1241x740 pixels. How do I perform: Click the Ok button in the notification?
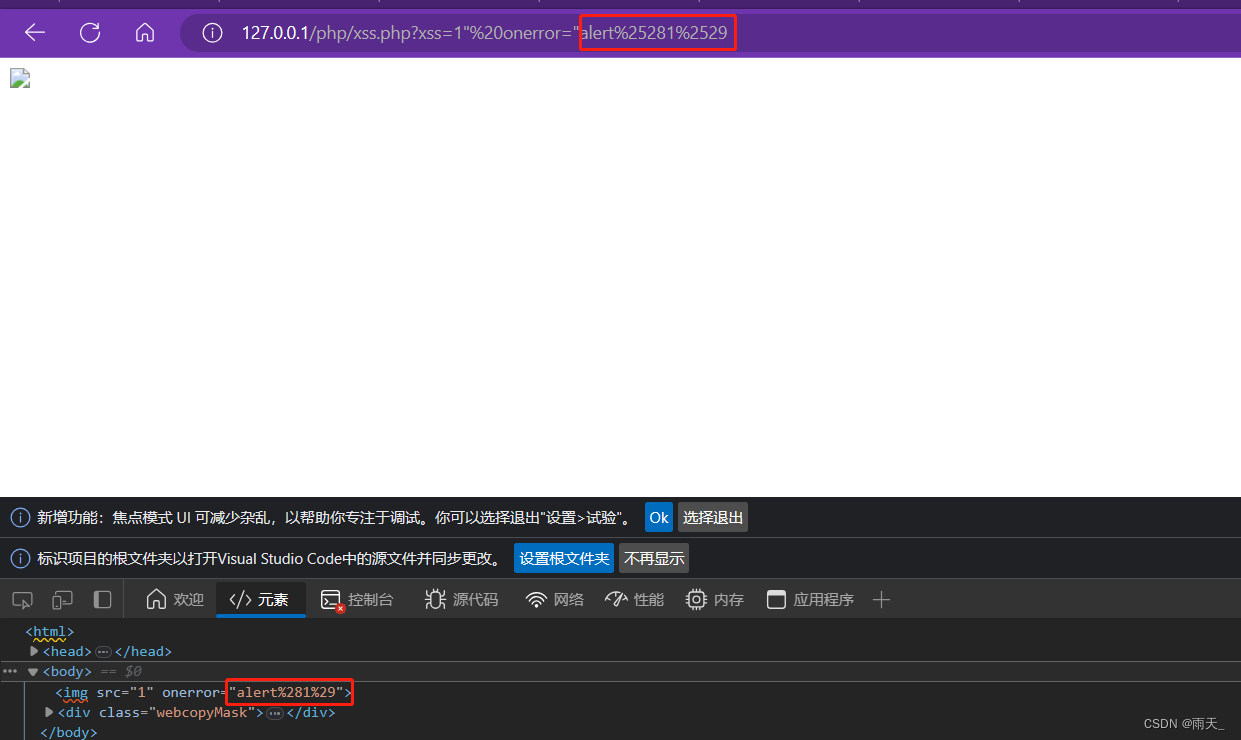click(x=658, y=517)
